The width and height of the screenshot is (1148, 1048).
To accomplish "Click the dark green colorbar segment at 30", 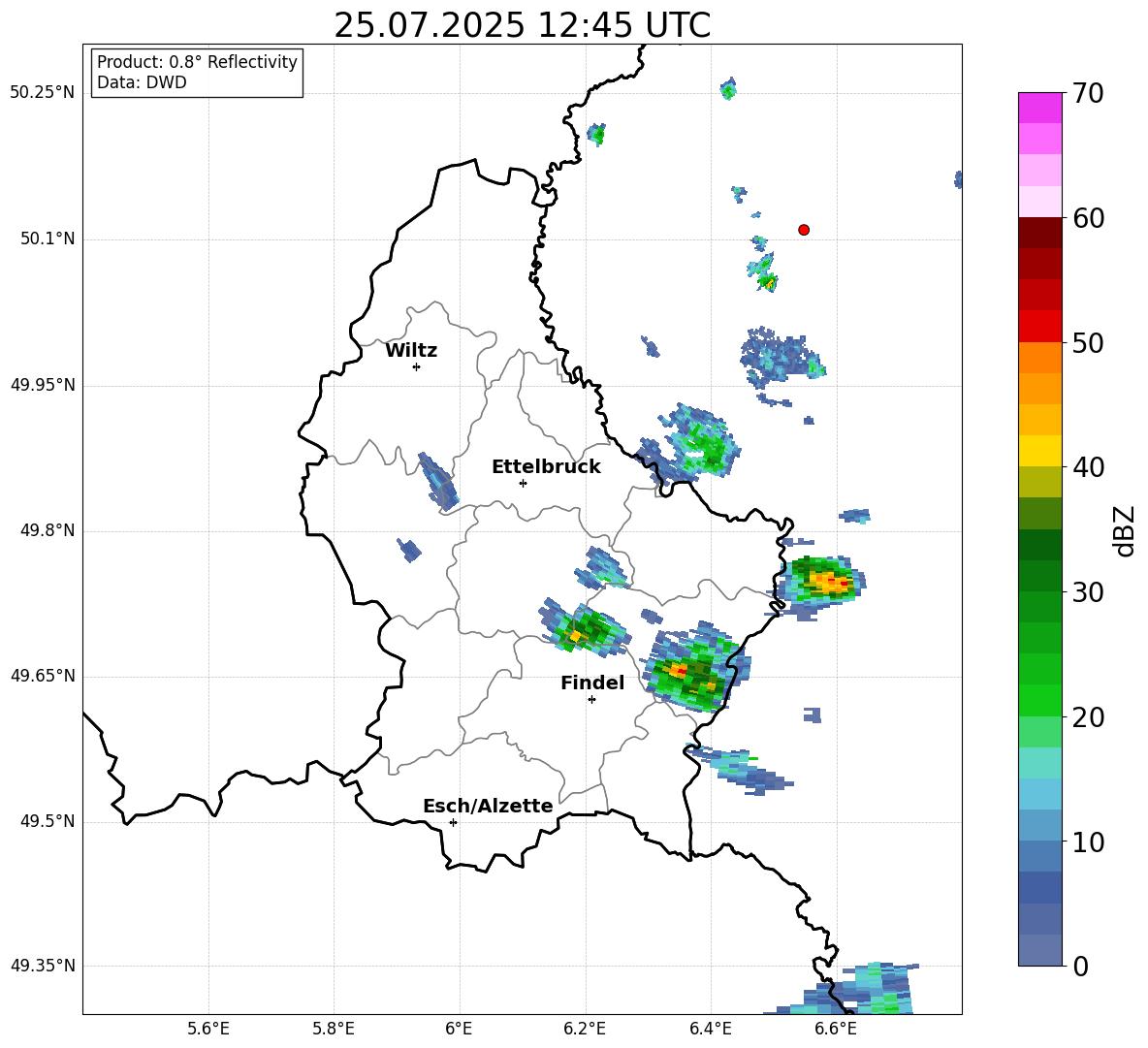I will click(1039, 576).
